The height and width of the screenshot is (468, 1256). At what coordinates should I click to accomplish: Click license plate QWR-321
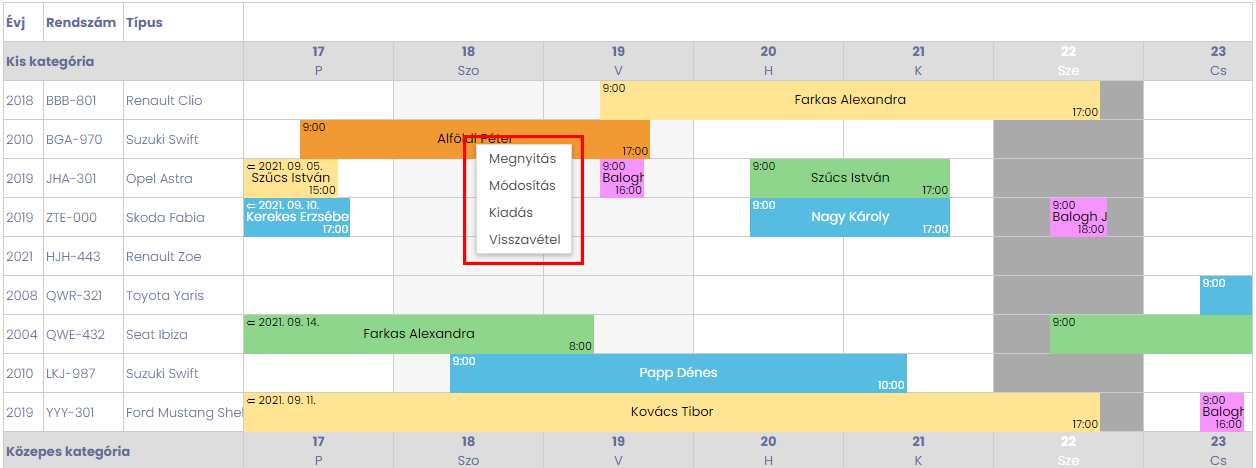pos(75,296)
